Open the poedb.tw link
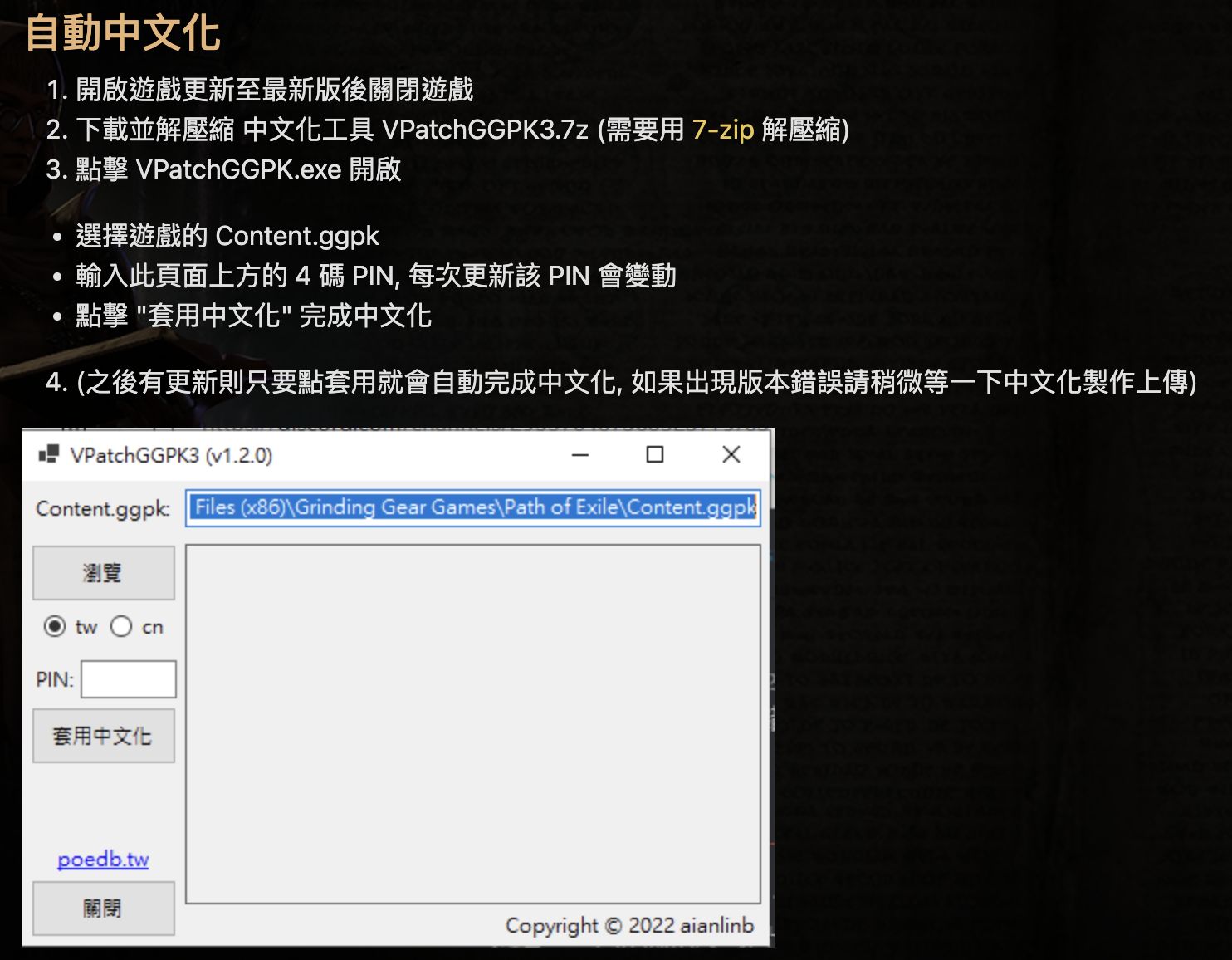 tap(101, 860)
